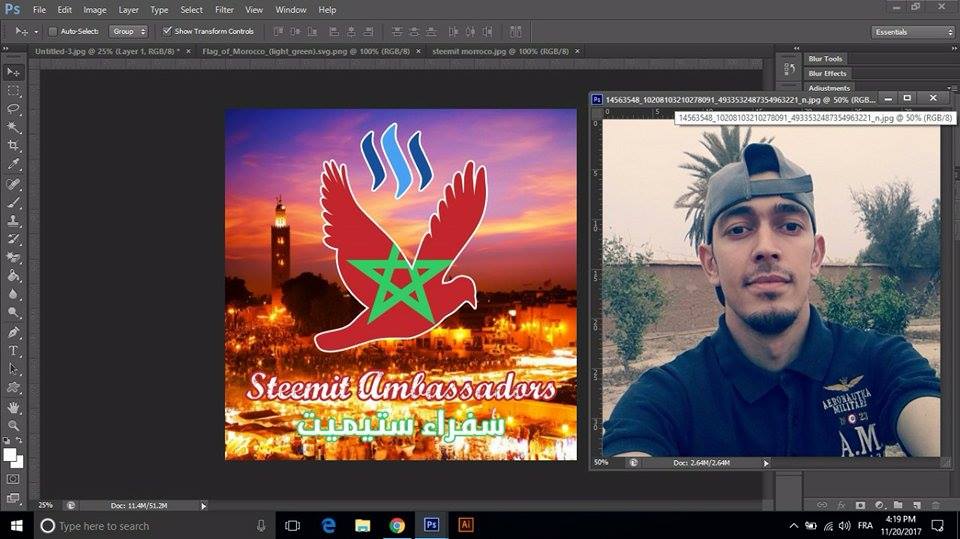Open the Move tool preset picker arrow
Image resolution: width=960 pixels, height=539 pixels.
pyautogui.click(x=36, y=31)
